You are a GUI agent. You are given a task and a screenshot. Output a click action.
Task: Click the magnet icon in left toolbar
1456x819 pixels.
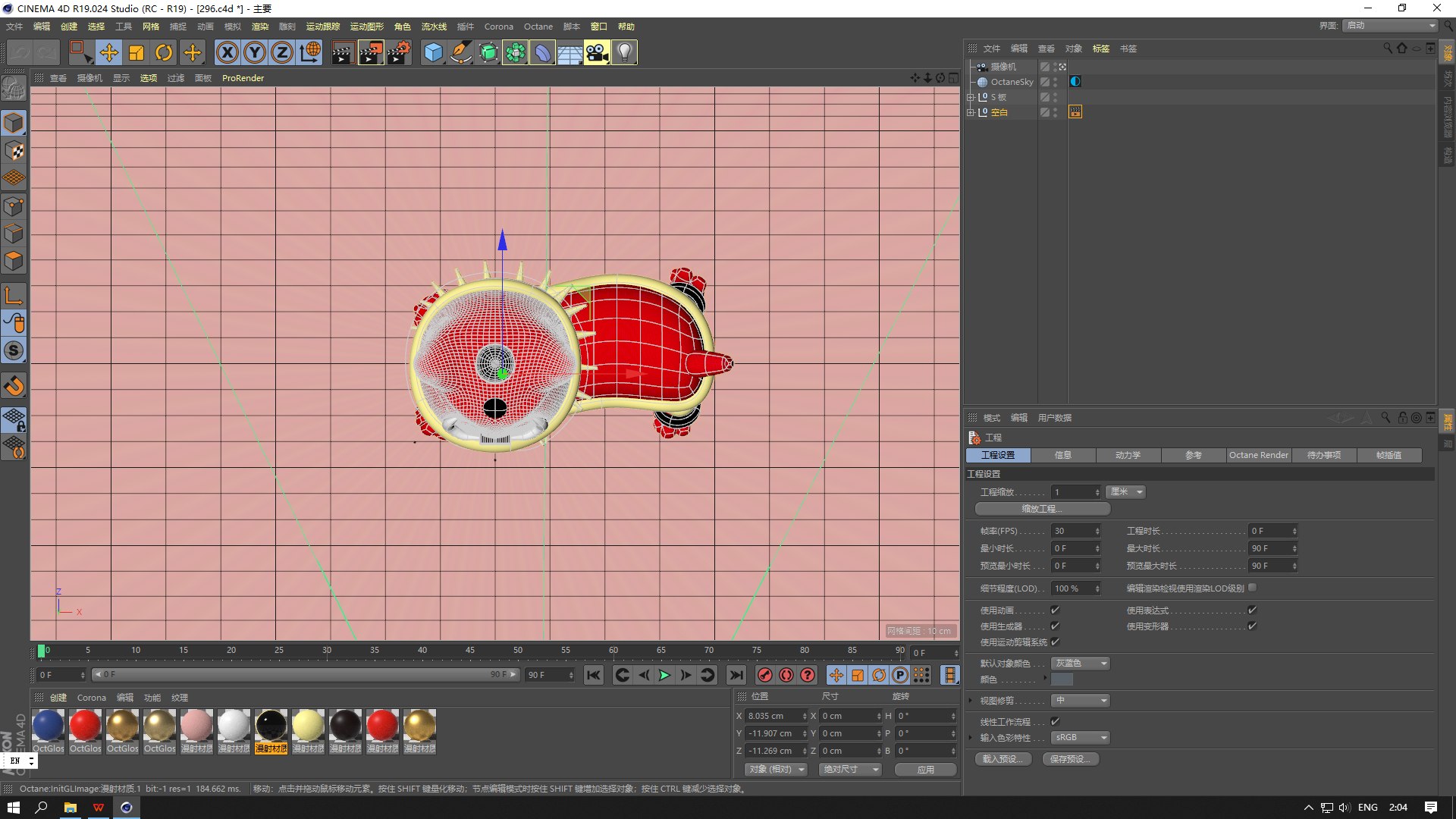(14, 386)
